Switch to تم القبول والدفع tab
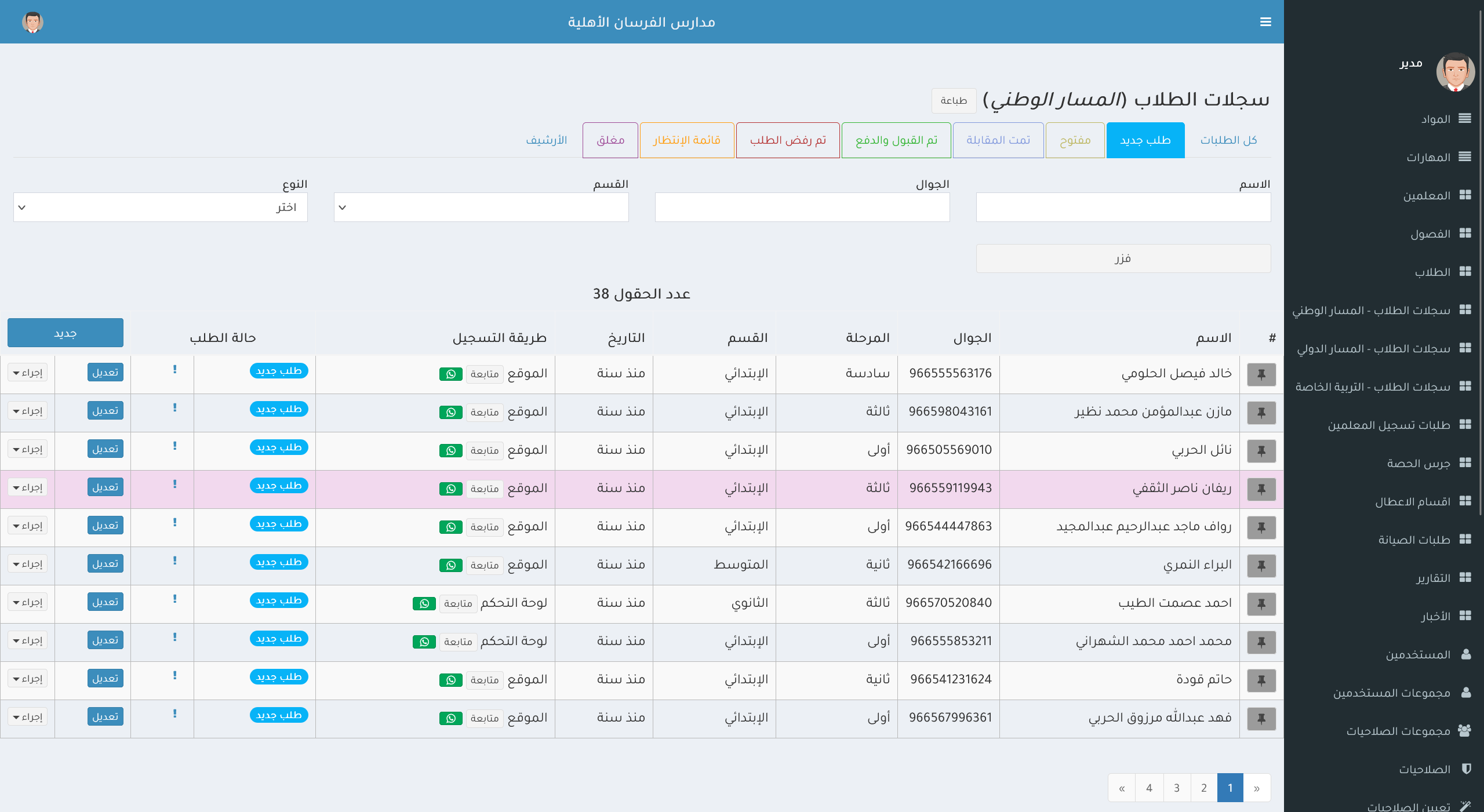This screenshot has height=812, width=1484. point(896,140)
